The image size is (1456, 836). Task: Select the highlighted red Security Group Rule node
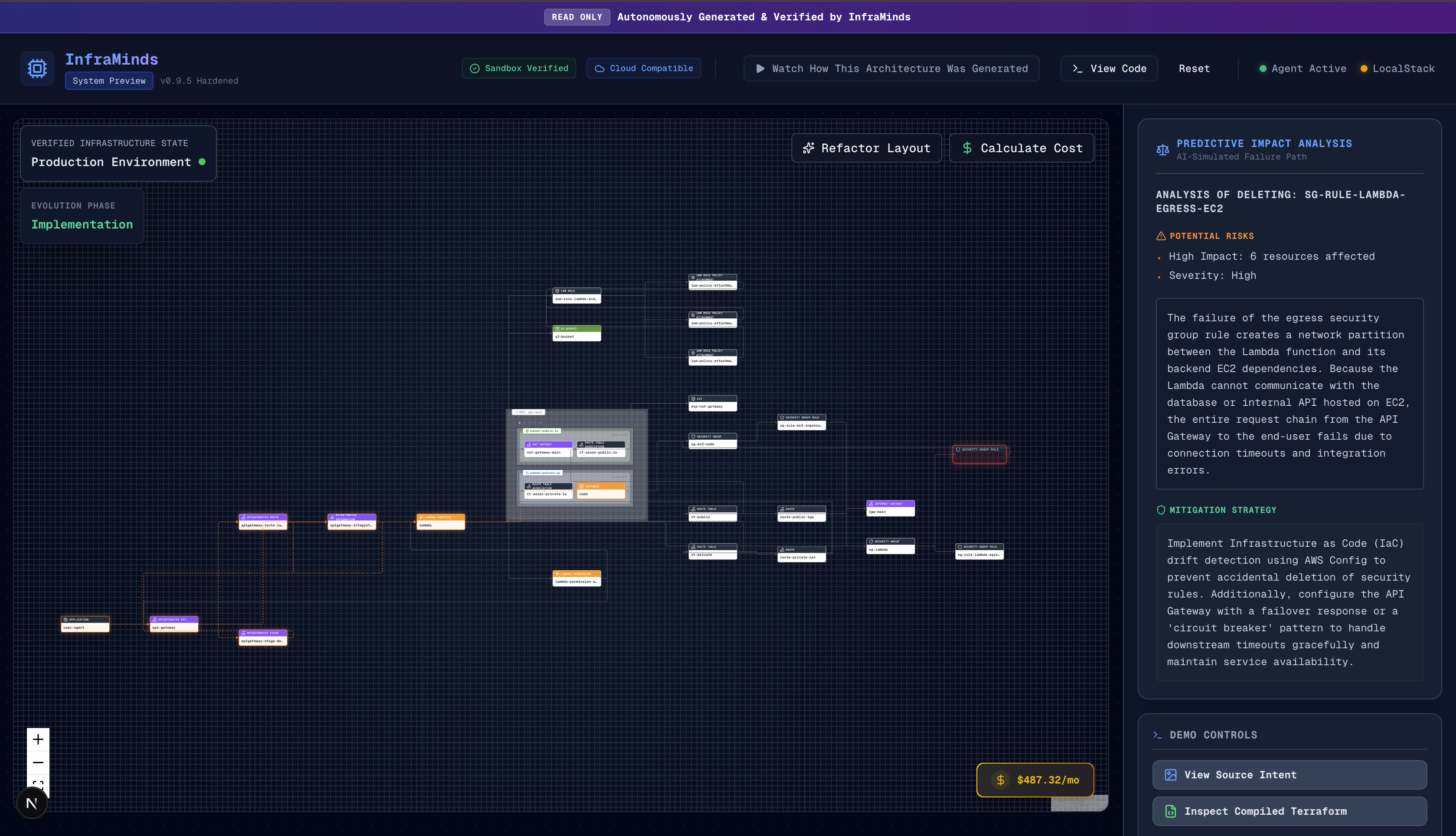point(979,454)
